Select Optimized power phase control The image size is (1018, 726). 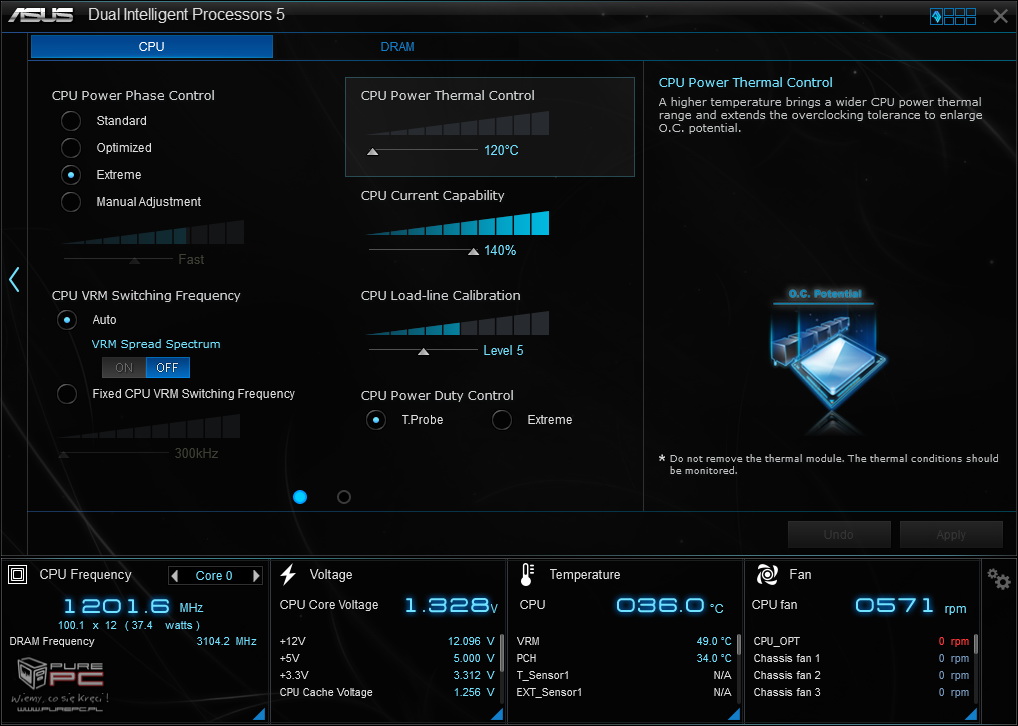click(x=71, y=148)
